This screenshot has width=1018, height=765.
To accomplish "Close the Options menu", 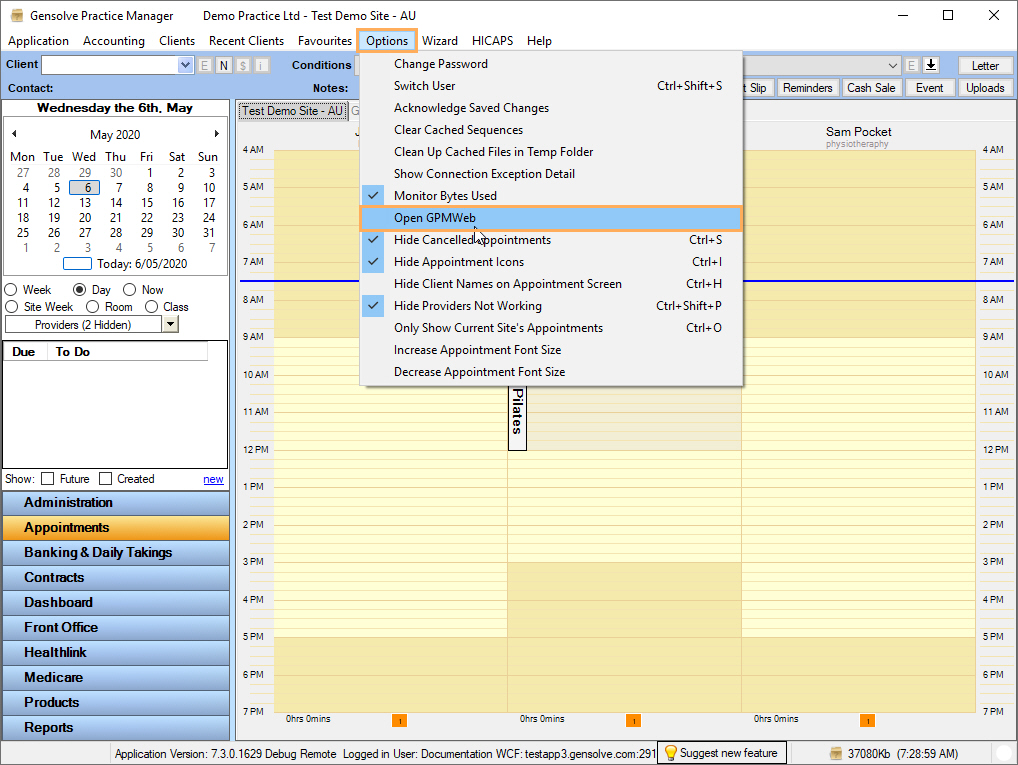I will pos(387,41).
